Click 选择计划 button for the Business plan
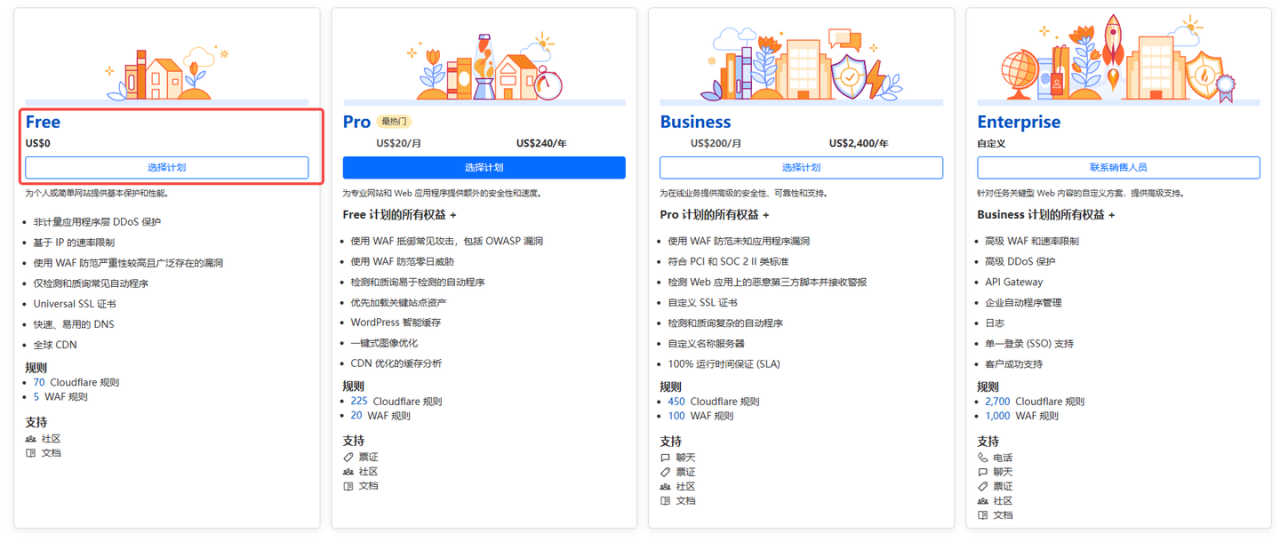 click(801, 167)
